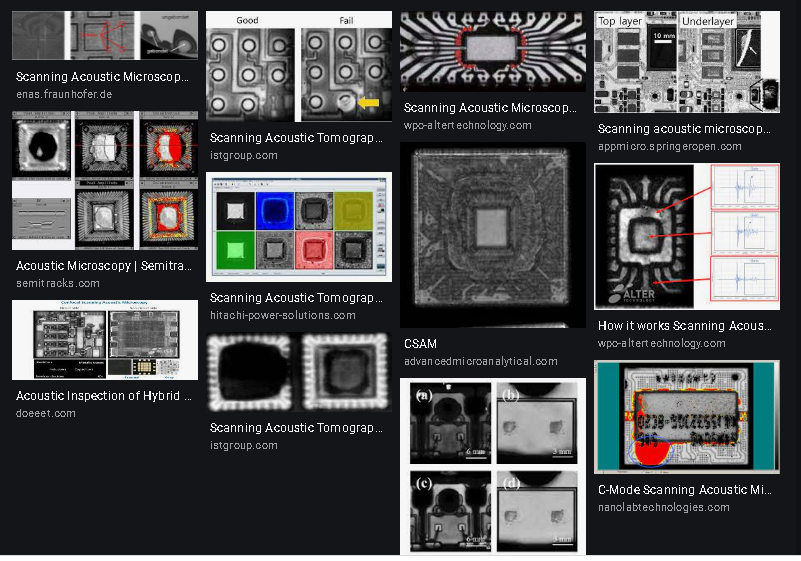Click the CSAM result title

(x=420, y=344)
